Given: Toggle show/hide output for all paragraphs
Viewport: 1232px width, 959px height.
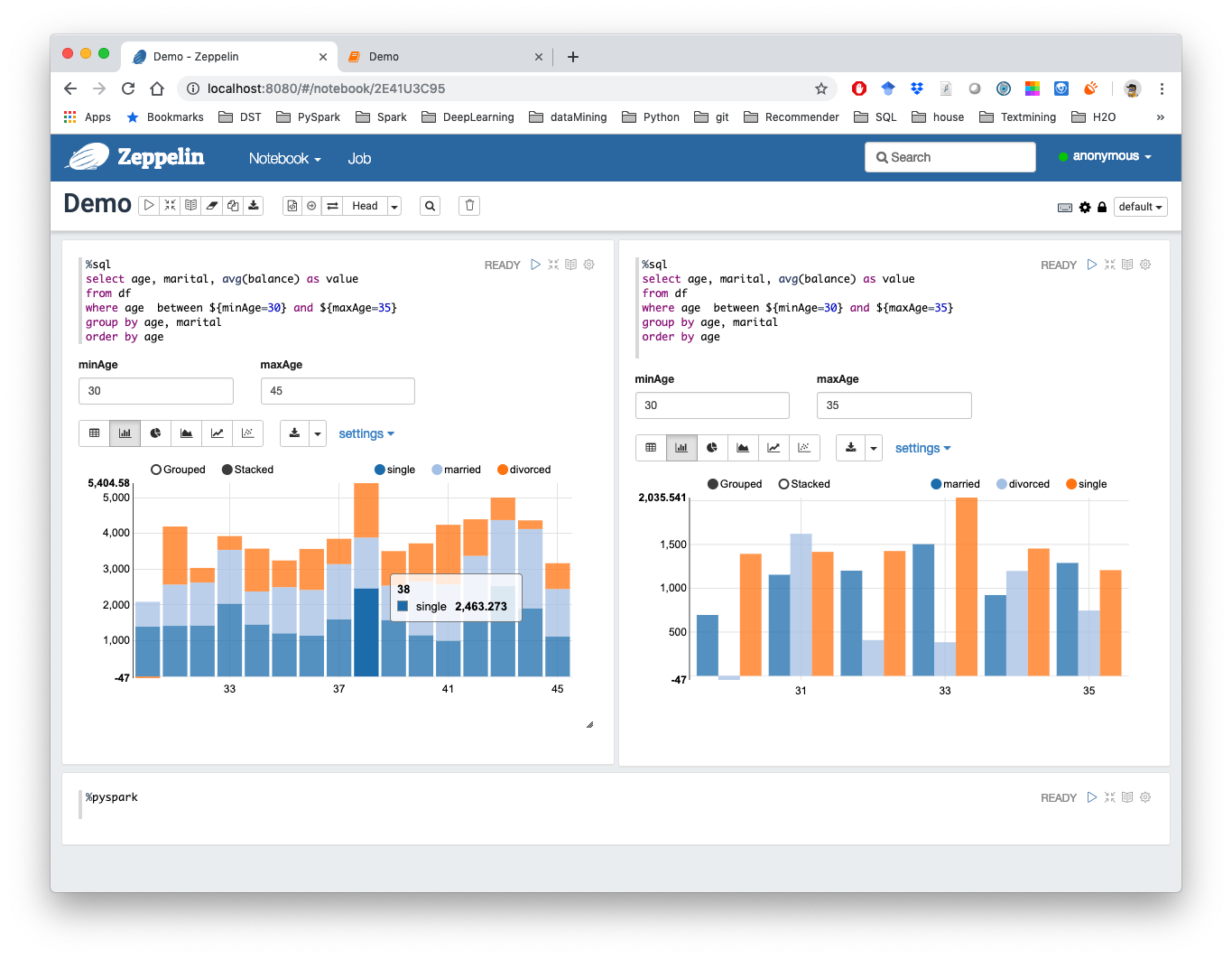Looking at the screenshot, I should [190, 206].
